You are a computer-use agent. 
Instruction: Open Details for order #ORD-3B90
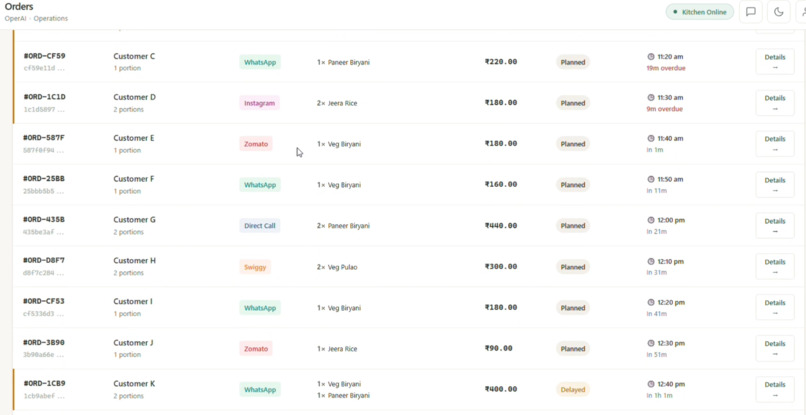(775, 348)
